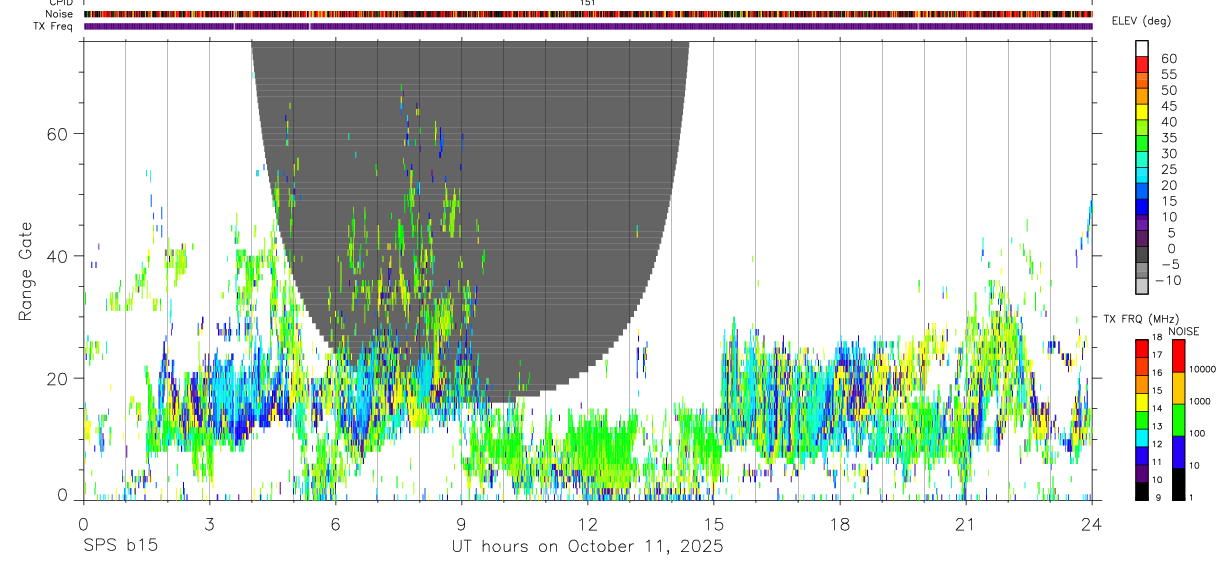This screenshot has width=1228, height=567.
Task: Click the green 100–1000 NOISE swatch
Action: (x=1179, y=420)
